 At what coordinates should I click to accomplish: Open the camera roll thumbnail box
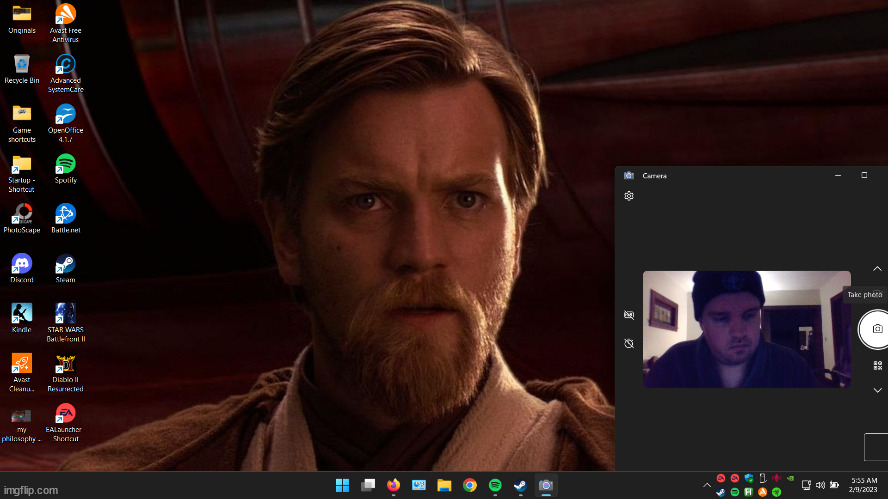click(x=876, y=447)
